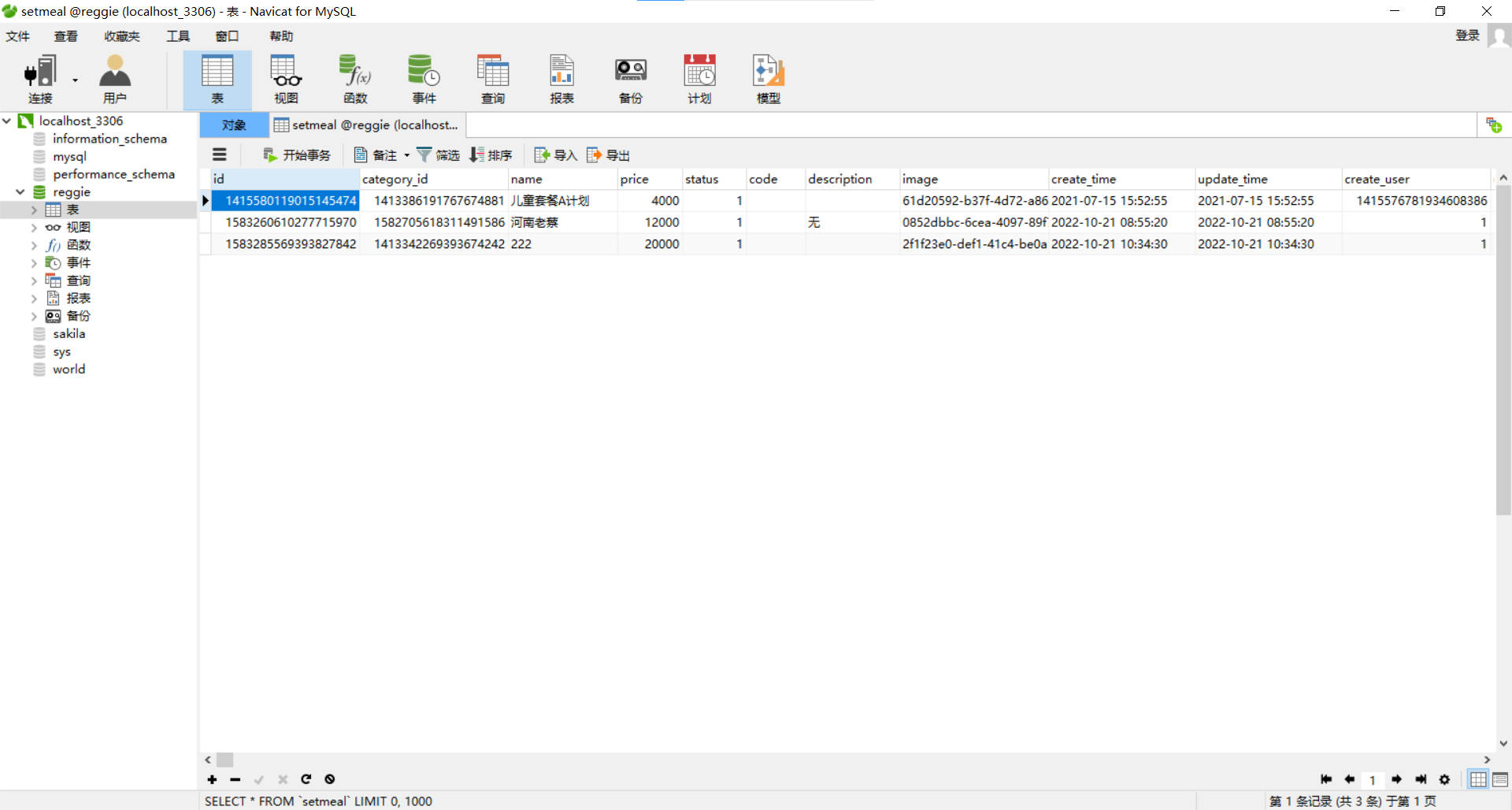
Task: Select the world database in tree
Action: [69, 369]
